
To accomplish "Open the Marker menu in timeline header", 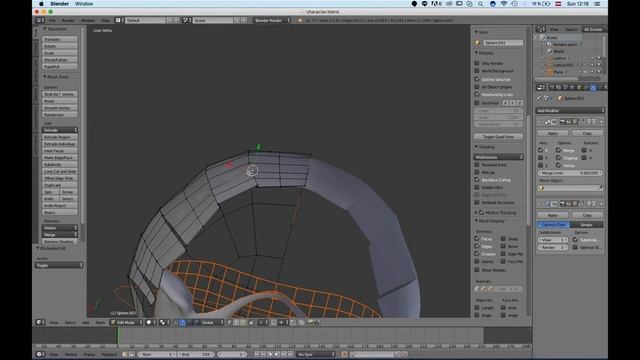I will point(71,354).
